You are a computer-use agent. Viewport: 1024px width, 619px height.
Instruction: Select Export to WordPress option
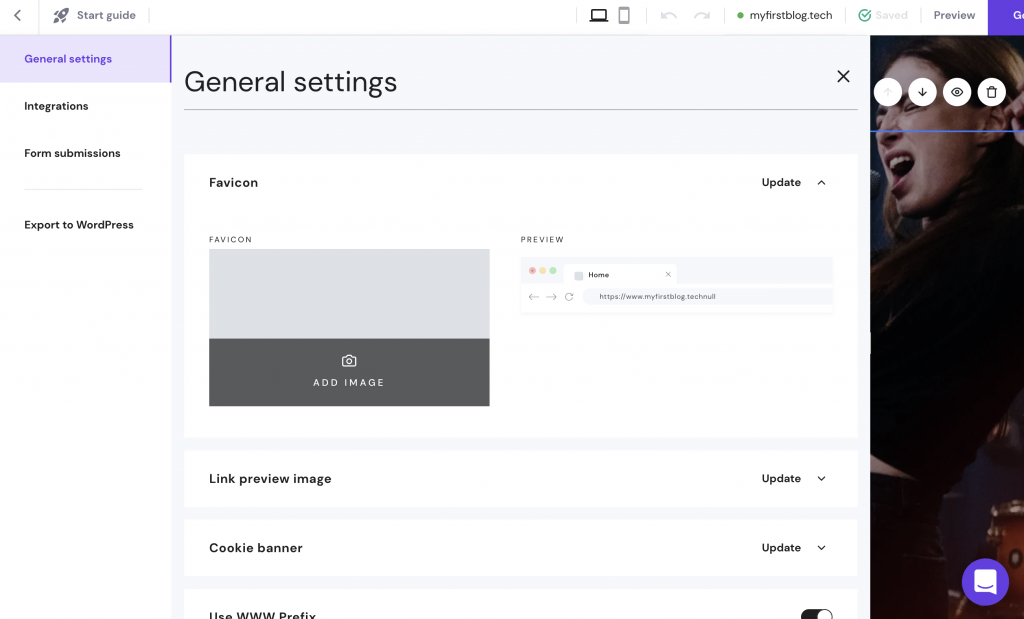[79, 225]
